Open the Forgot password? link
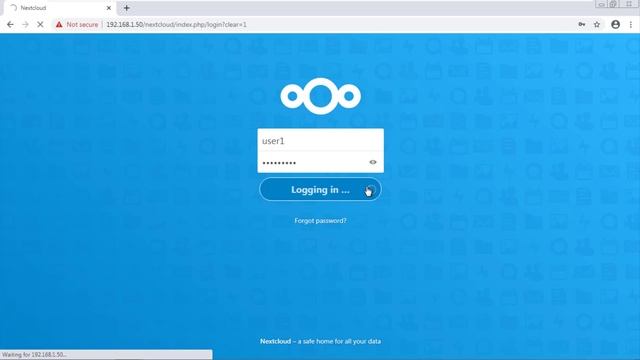The width and height of the screenshot is (640, 360). pos(320,220)
